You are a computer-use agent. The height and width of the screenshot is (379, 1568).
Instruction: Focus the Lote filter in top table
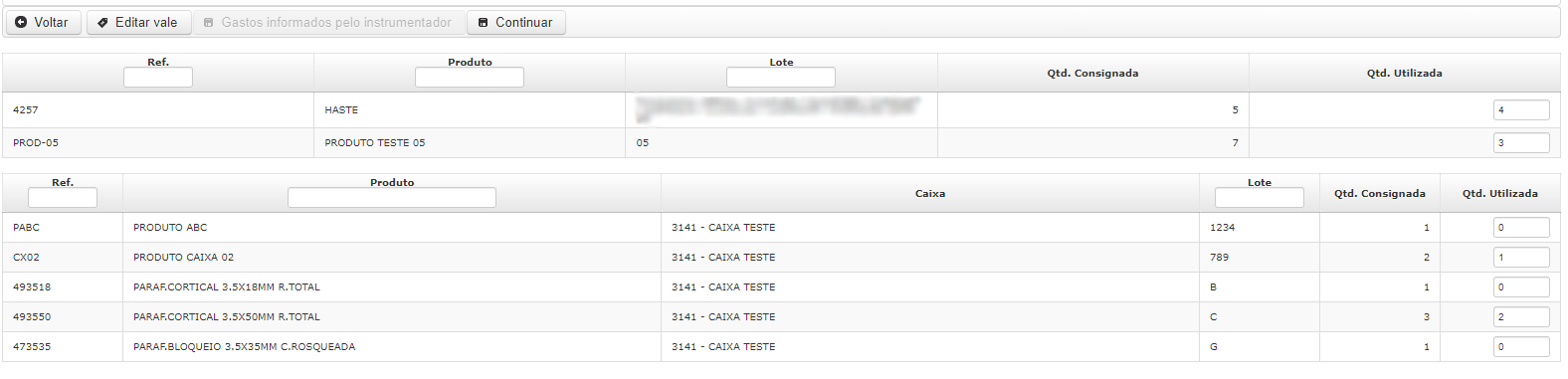[781, 78]
